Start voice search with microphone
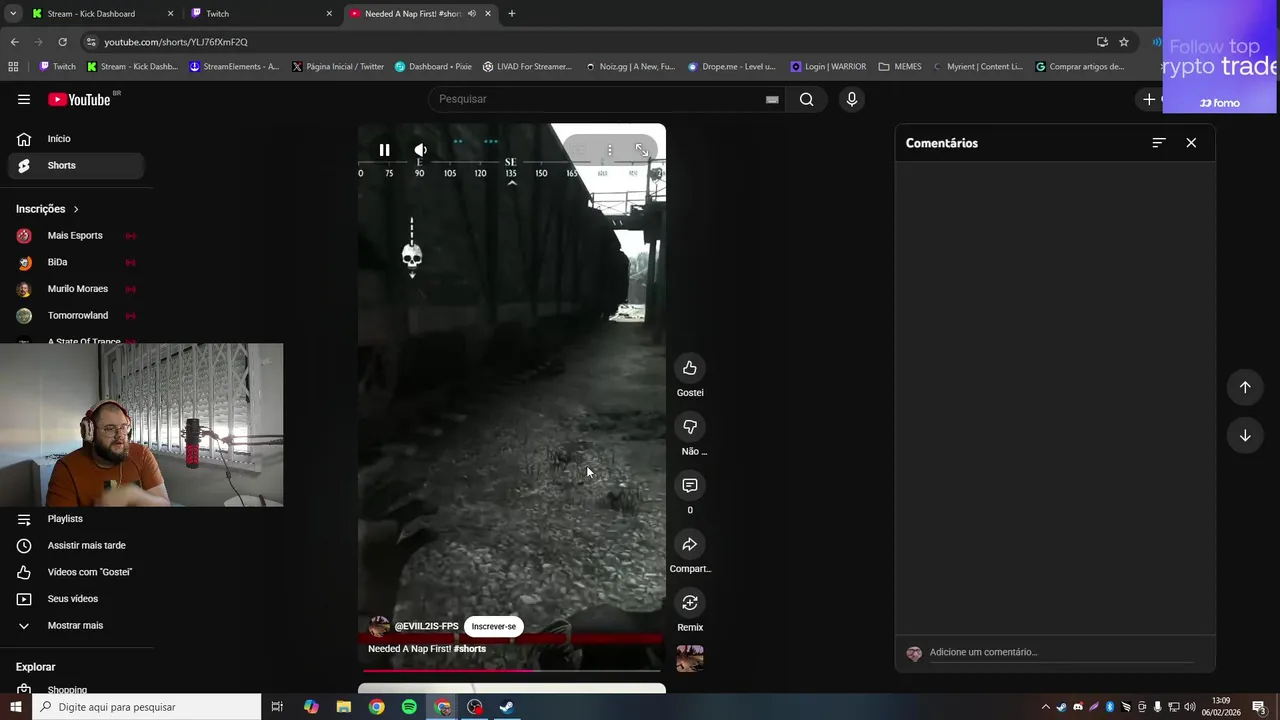Screen dimensions: 1280x720 (x=851, y=99)
